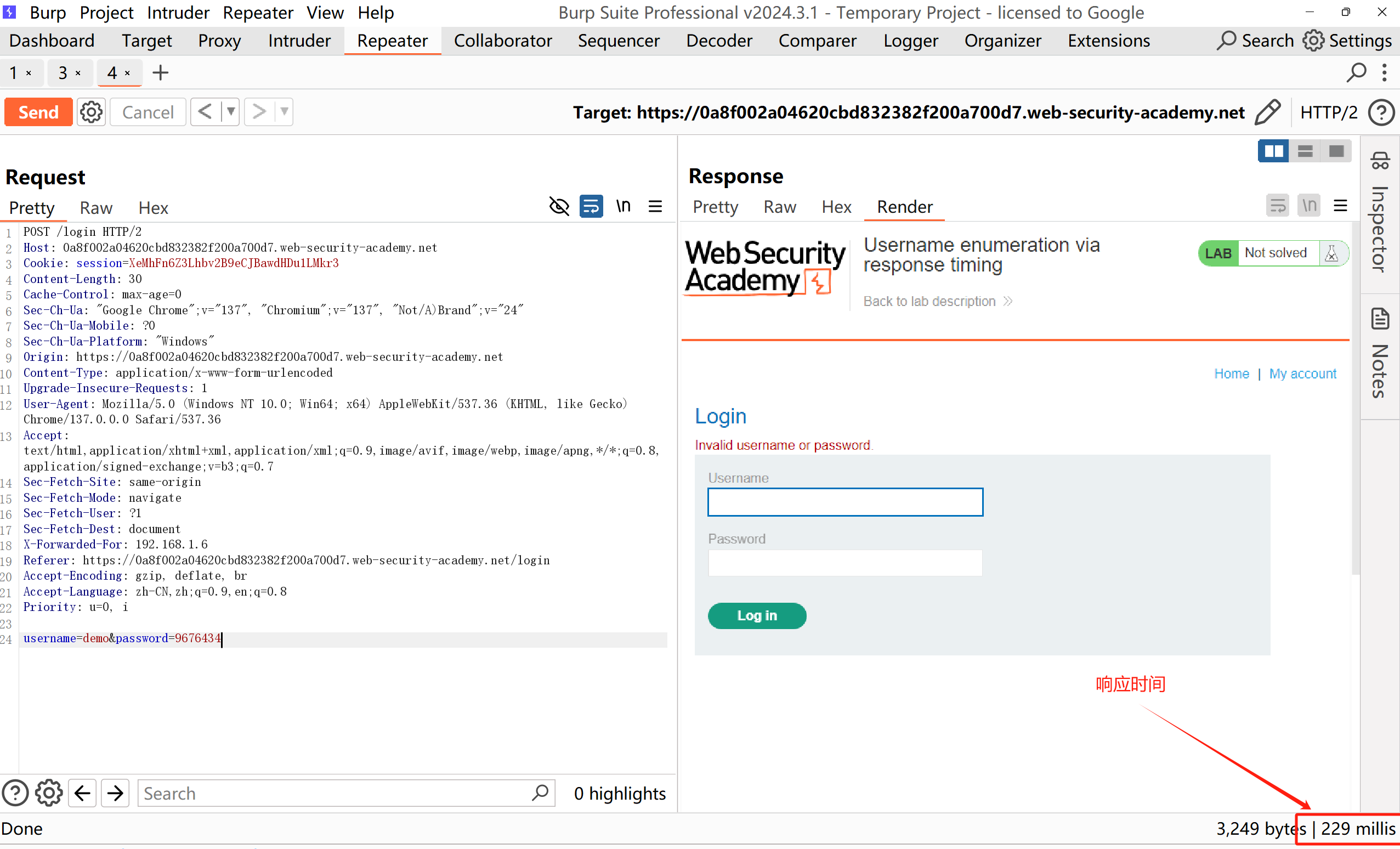Add a new Repeater tab with plus

click(x=160, y=73)
